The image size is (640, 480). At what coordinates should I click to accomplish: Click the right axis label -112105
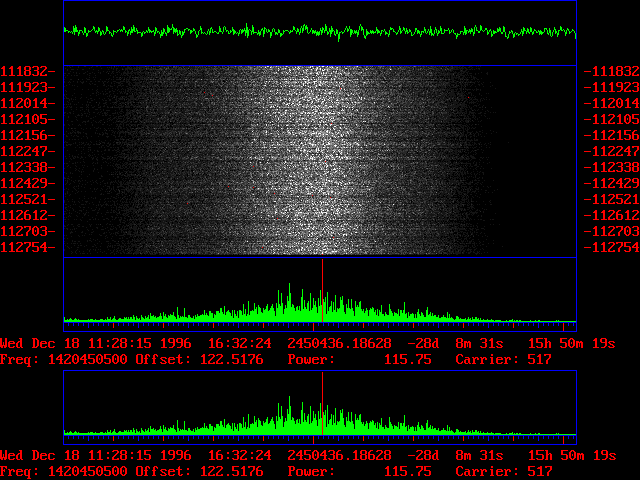tap(611, 120)
